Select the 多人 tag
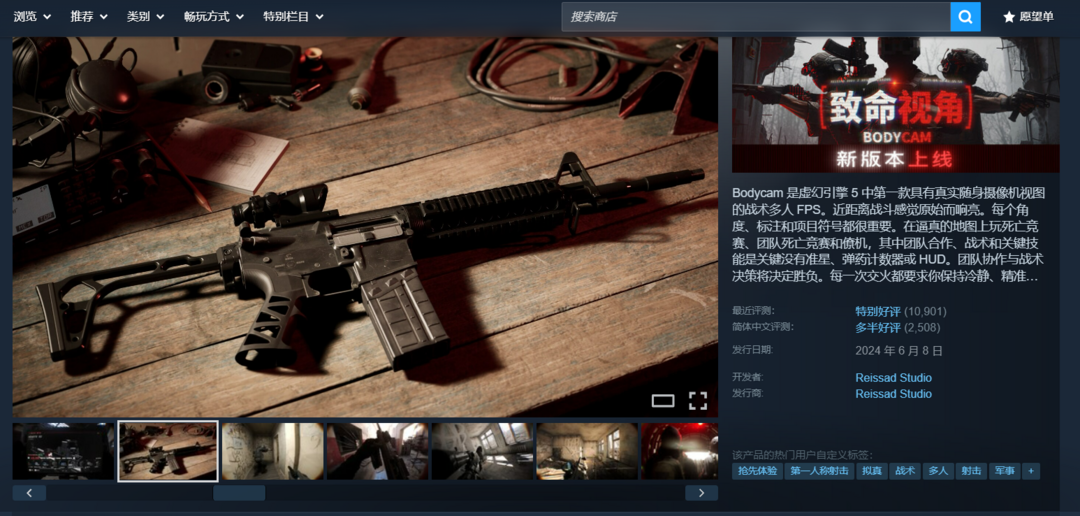The width and height of the screenshot is (1080, 516). (x=937, y=471)
